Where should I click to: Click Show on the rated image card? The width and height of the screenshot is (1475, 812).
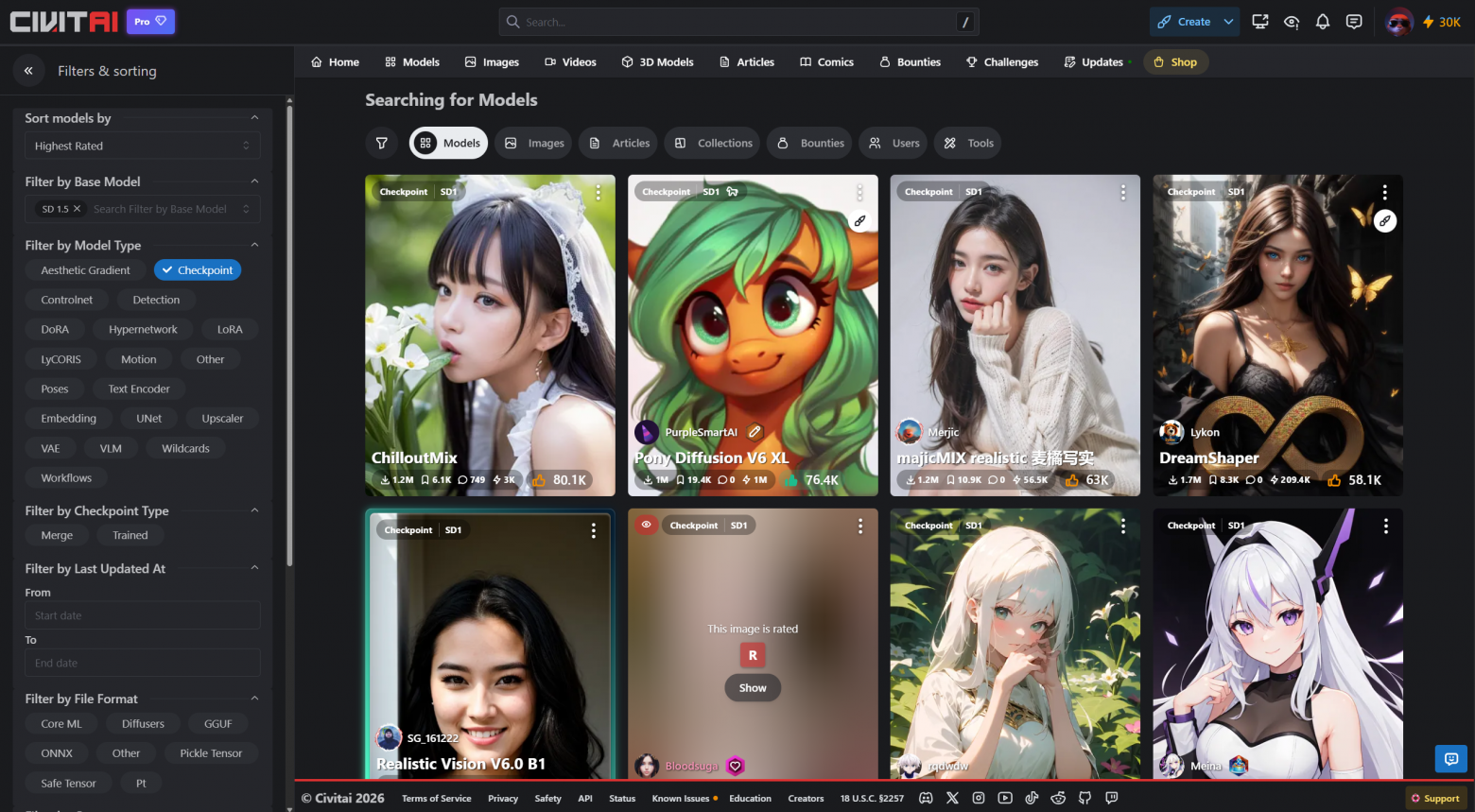(753, 688)
